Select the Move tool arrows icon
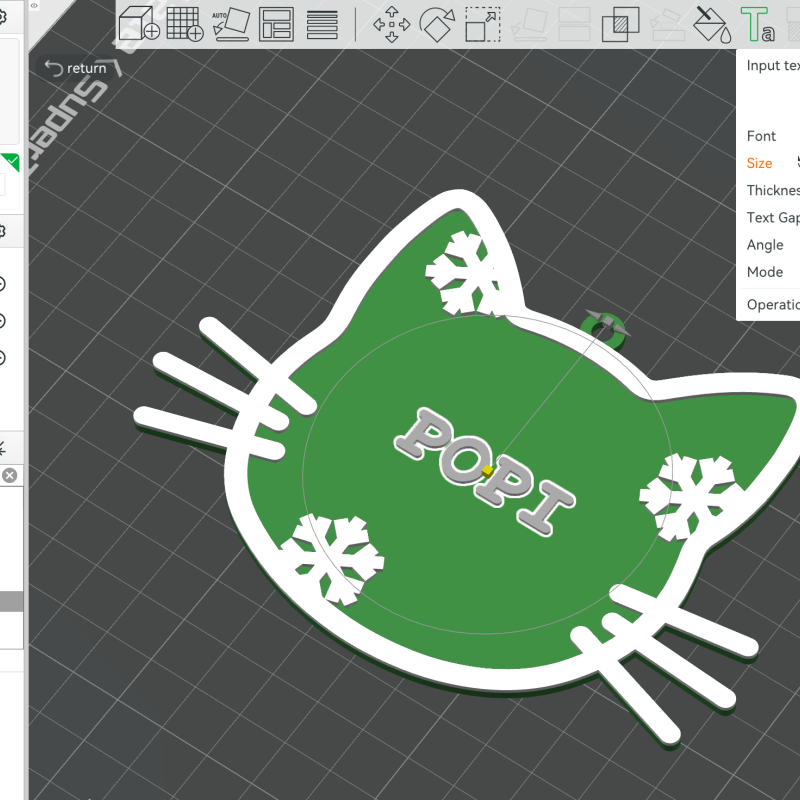The height and width of the screenshot is (800, 800). [391, 23]
